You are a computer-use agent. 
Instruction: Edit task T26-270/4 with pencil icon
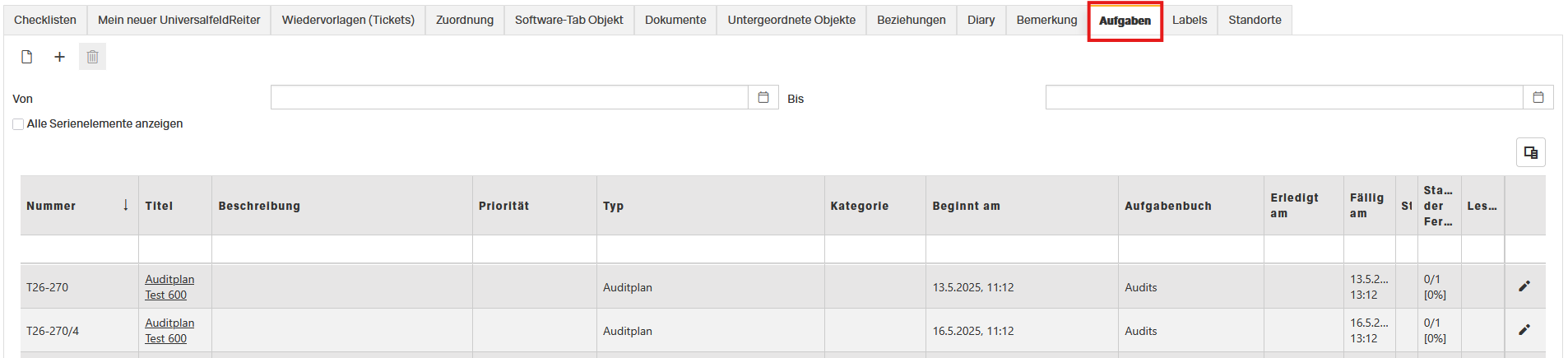pyautogui.click(x=1524, y=330)
